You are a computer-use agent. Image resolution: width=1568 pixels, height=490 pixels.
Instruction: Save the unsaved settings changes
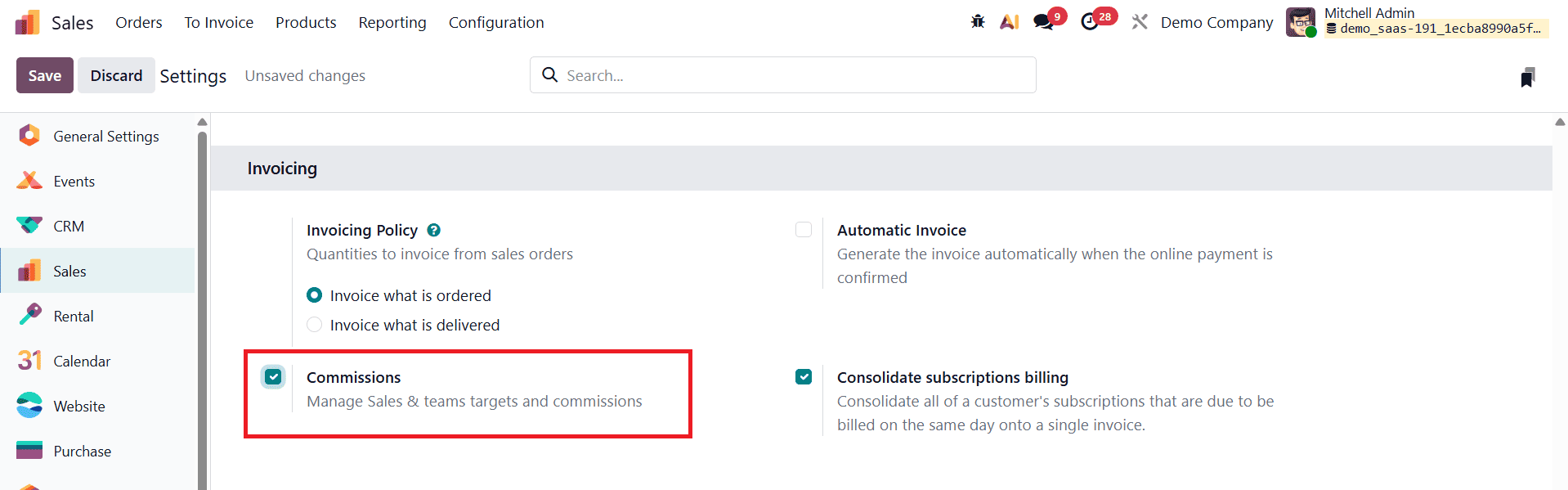point(44,74)
